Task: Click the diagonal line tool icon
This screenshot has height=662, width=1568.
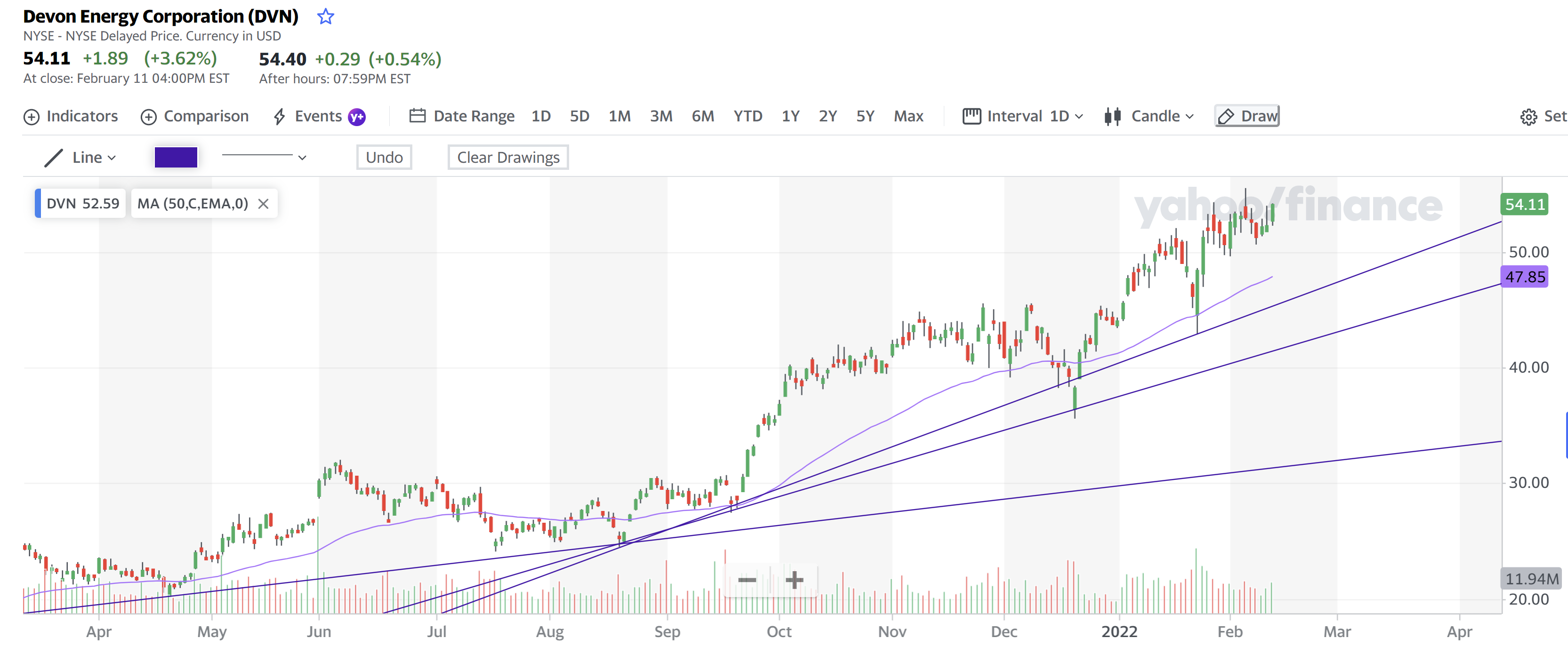Action: point(54,158)
